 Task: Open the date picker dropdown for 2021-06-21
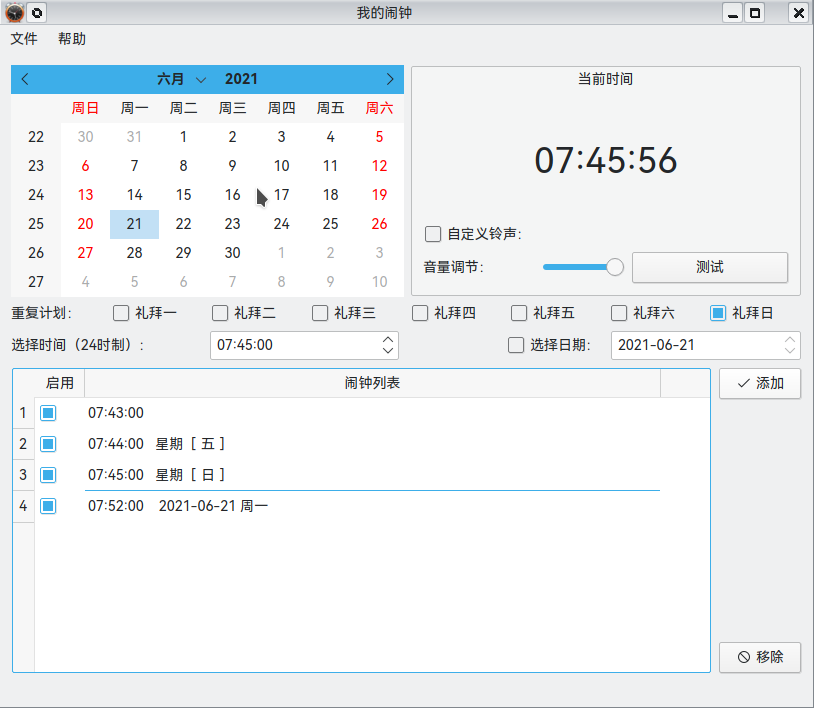click(791, 345)
